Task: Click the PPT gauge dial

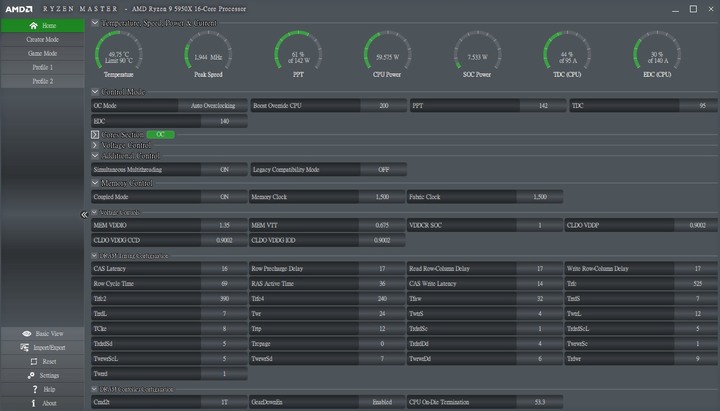Action: (298, 52)
